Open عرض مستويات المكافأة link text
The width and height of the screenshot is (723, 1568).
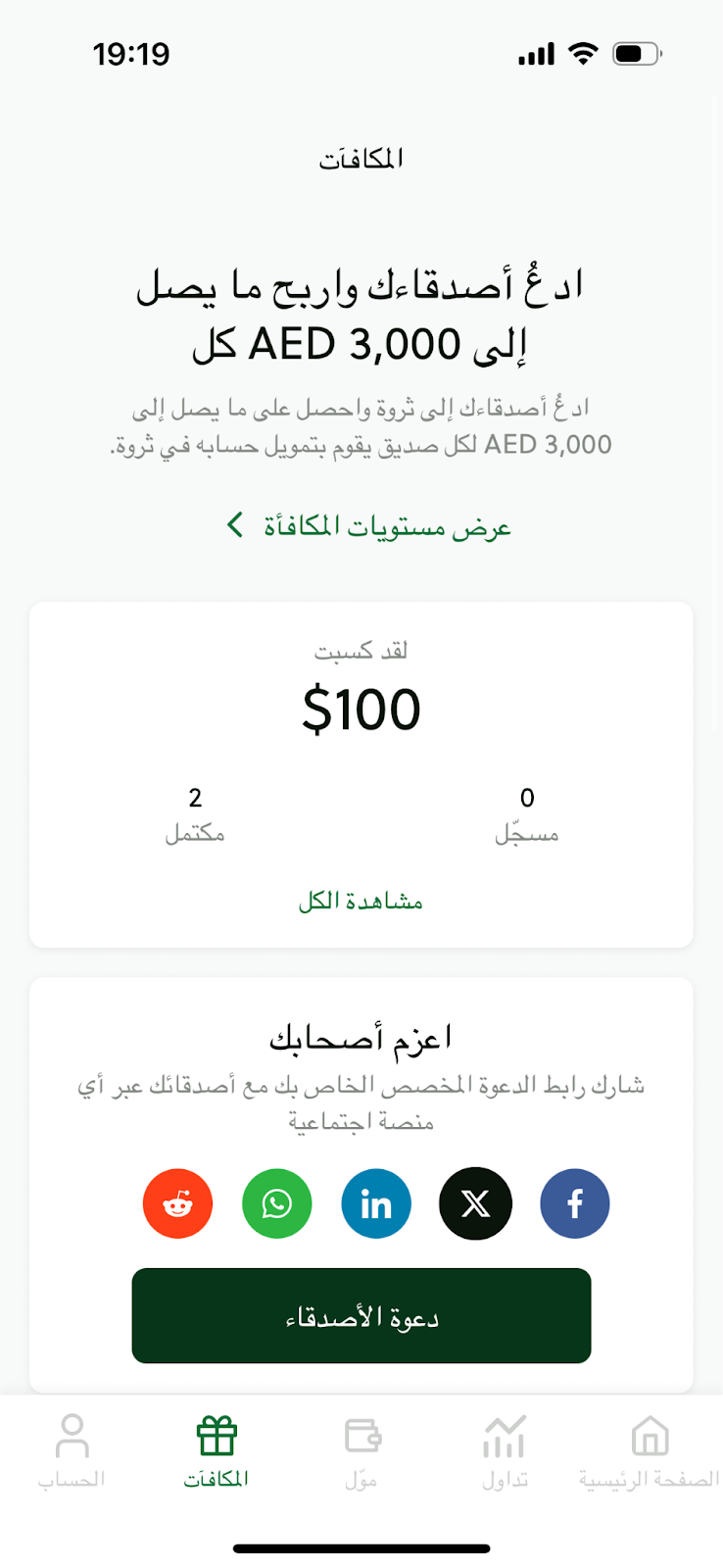tap(387, 527)
